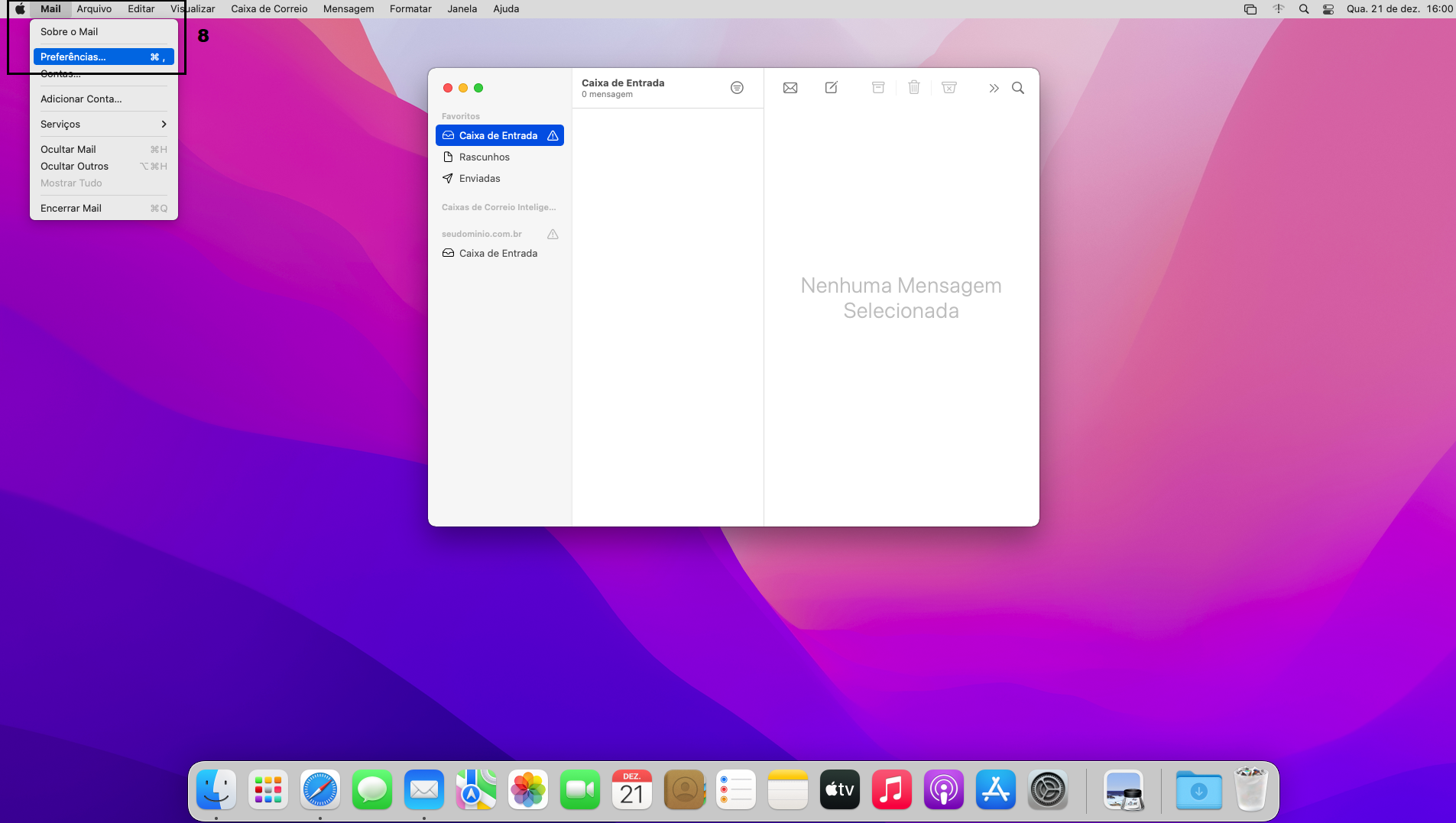Toggle the message filter button
This screenshot has width=1456, height=823.
(737, 88)
